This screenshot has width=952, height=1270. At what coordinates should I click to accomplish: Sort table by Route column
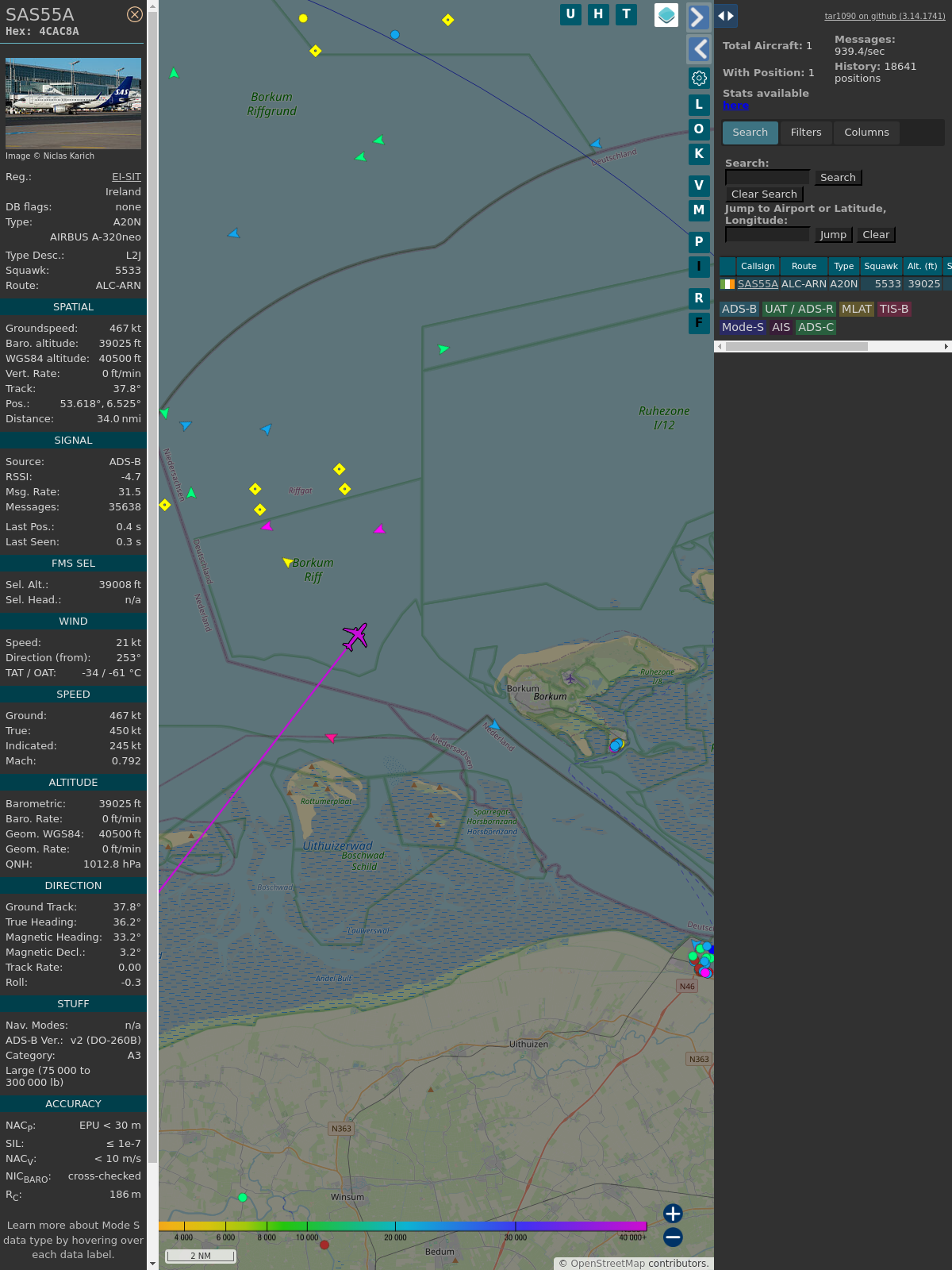pos(804,267)
